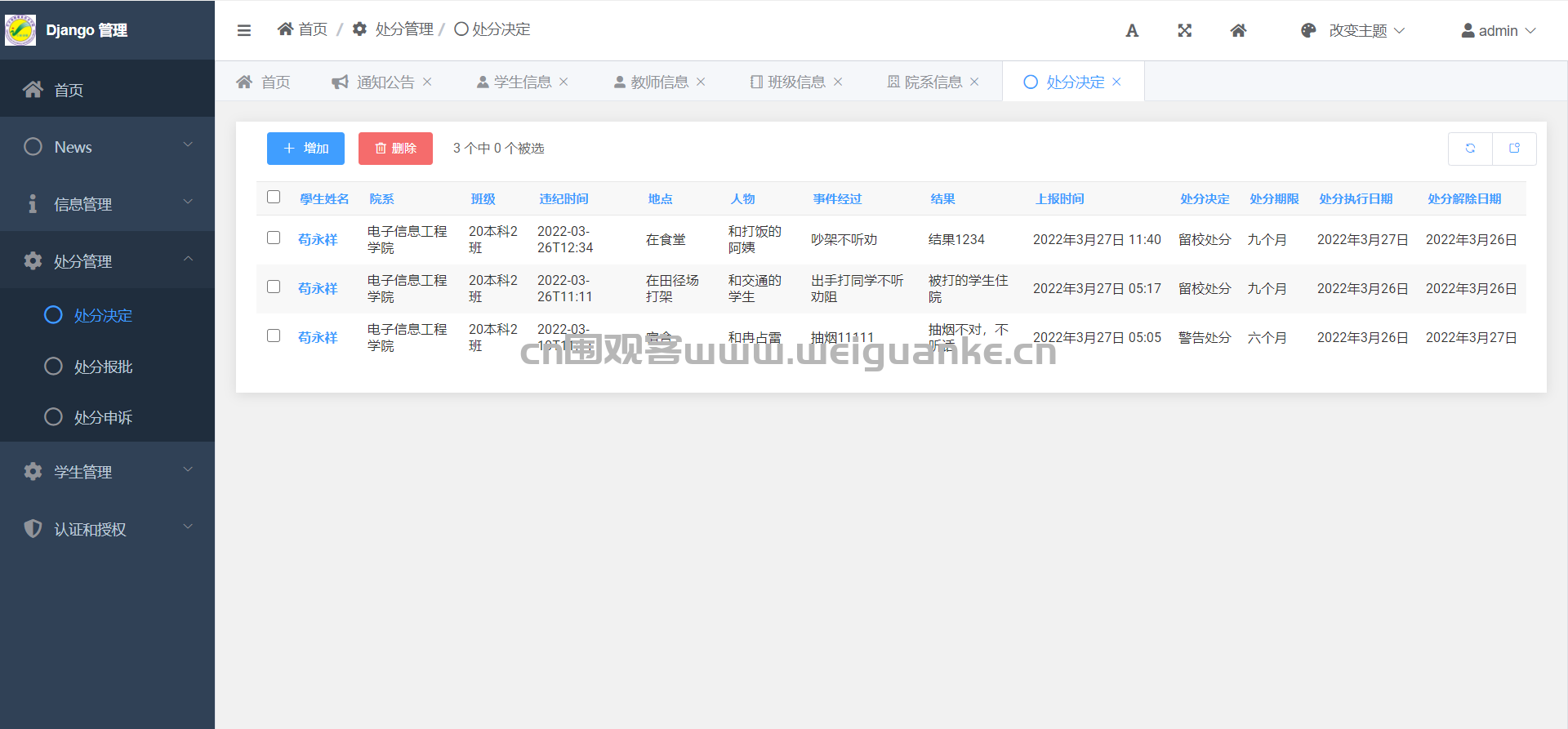Select checkbox for 警告处分 row
The width and height of the screenshot is (1568, 729).
coord(274,336)
